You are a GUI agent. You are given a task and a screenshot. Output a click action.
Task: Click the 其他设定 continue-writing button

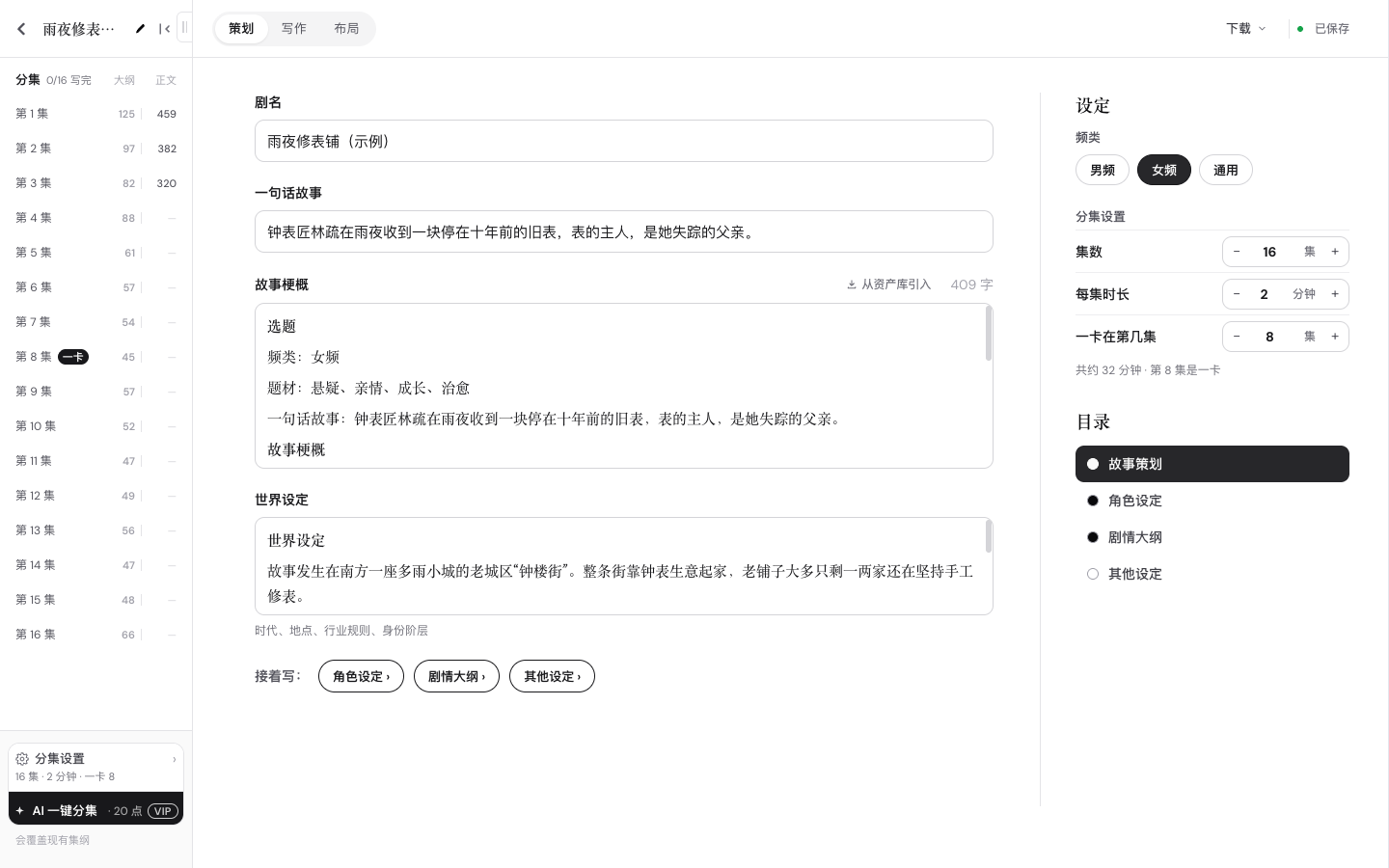pyautogui.click(x=552, y=676)
